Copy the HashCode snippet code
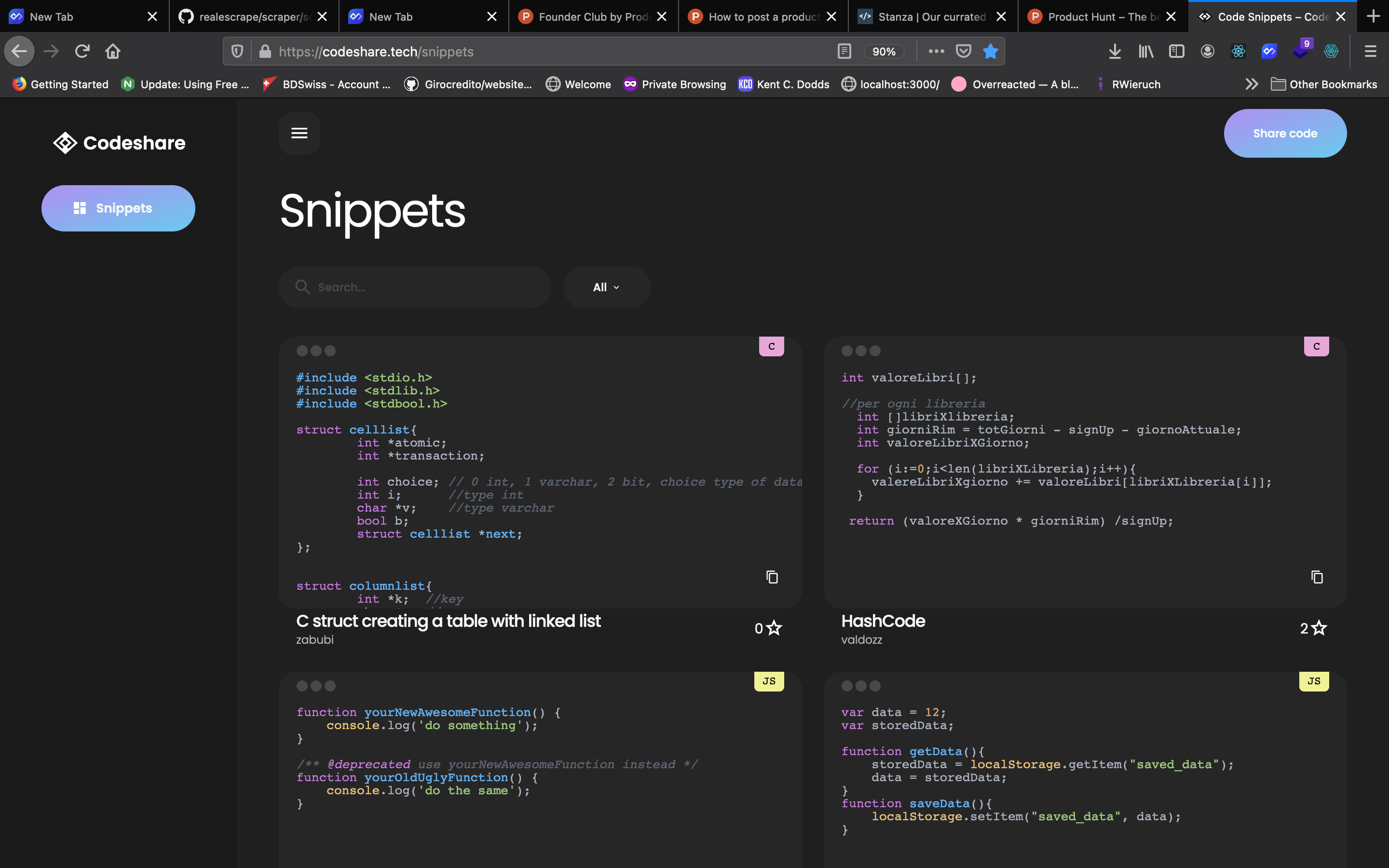1389x868 pixels. [1317, 577]
